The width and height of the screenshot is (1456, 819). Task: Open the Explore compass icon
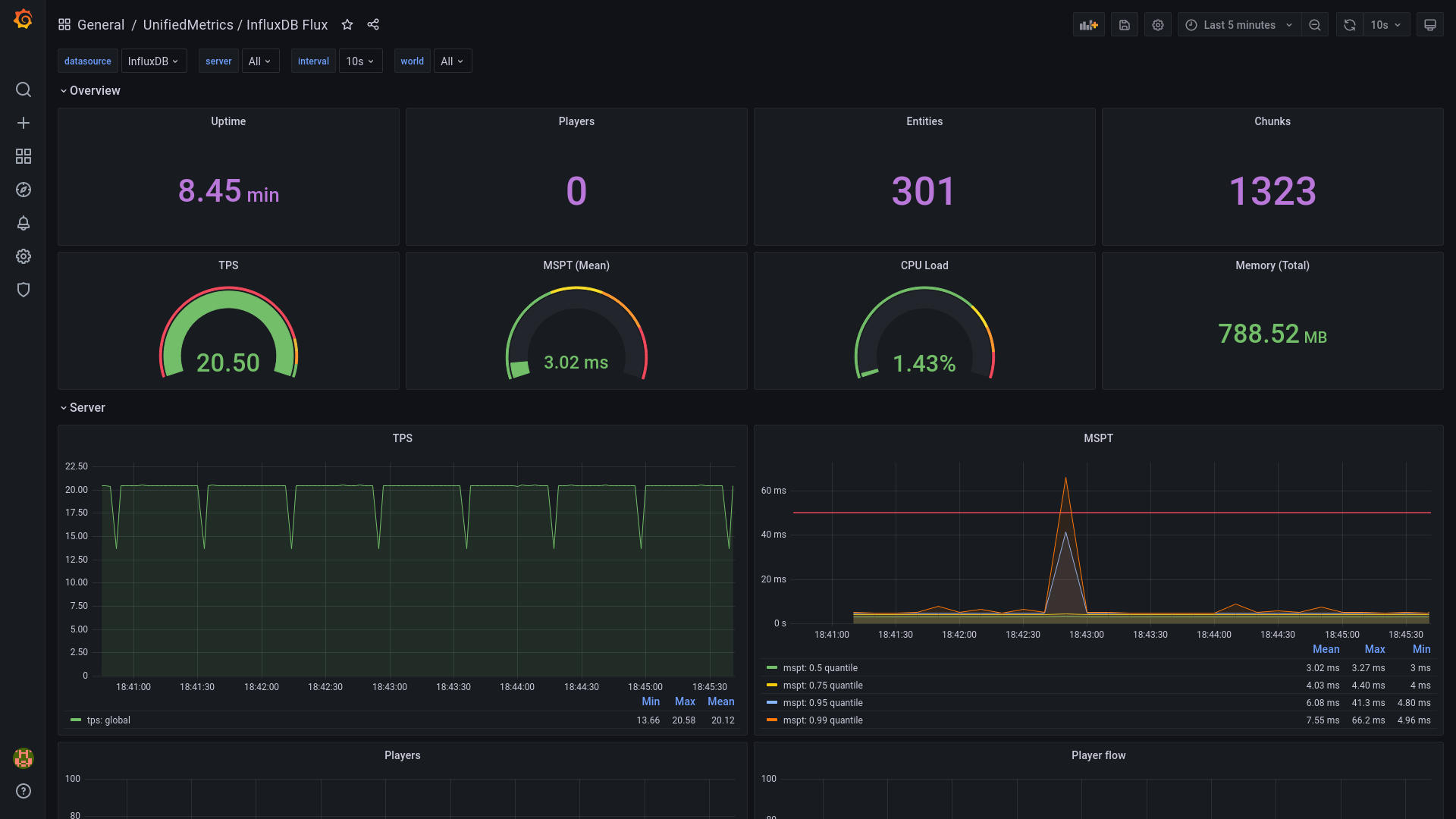point(24,190)
